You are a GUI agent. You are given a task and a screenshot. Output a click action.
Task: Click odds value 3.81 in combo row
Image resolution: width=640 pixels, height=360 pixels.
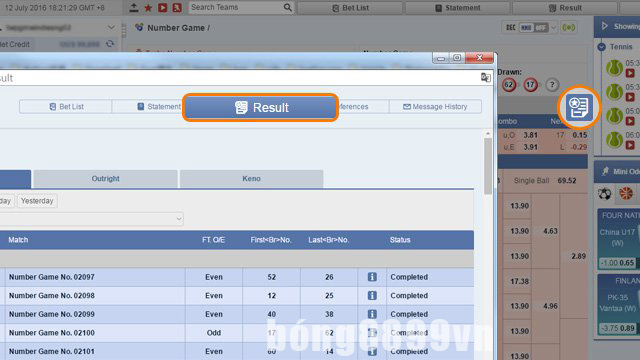(x=530, y=135)
